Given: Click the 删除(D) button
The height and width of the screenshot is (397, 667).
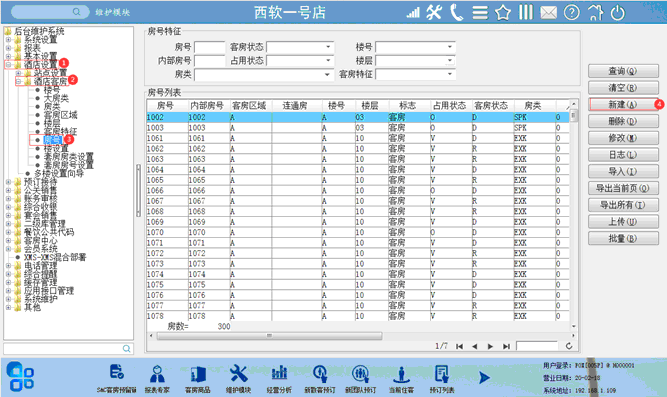Looking at the screenshot, I should (x=623, y=121).
